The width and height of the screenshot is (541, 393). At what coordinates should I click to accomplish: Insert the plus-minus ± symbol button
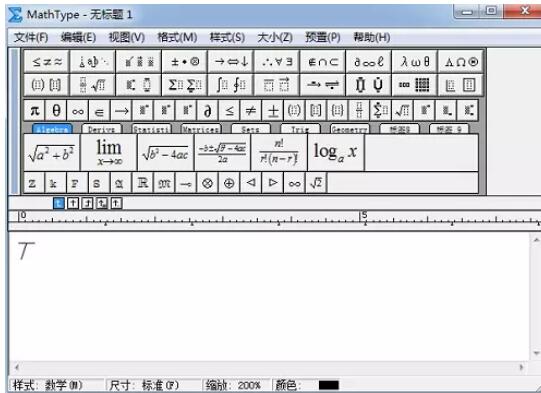click(x=273, y=110)
